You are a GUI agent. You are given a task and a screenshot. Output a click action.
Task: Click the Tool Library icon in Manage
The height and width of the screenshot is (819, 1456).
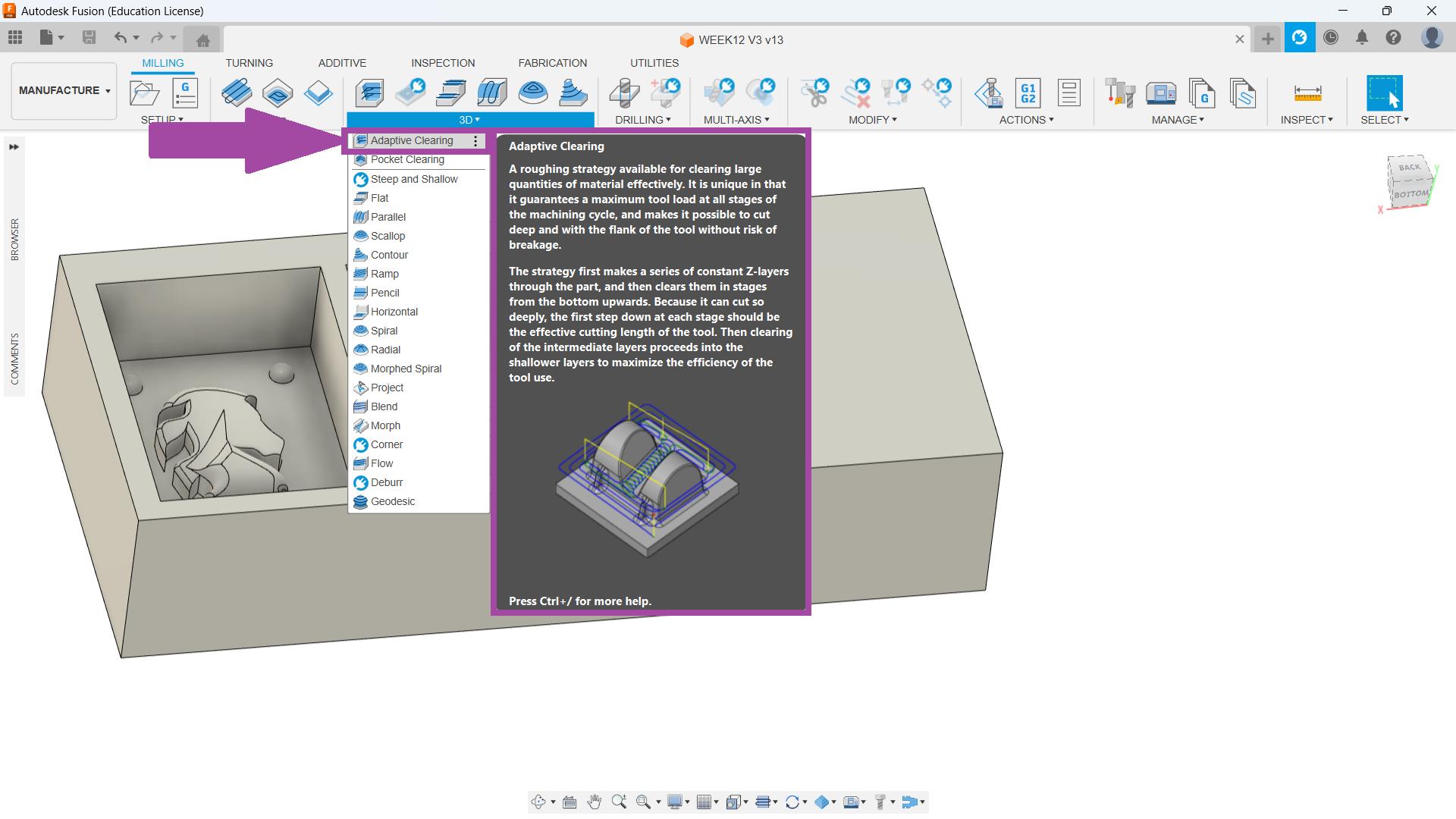[x=1119, y=93]
